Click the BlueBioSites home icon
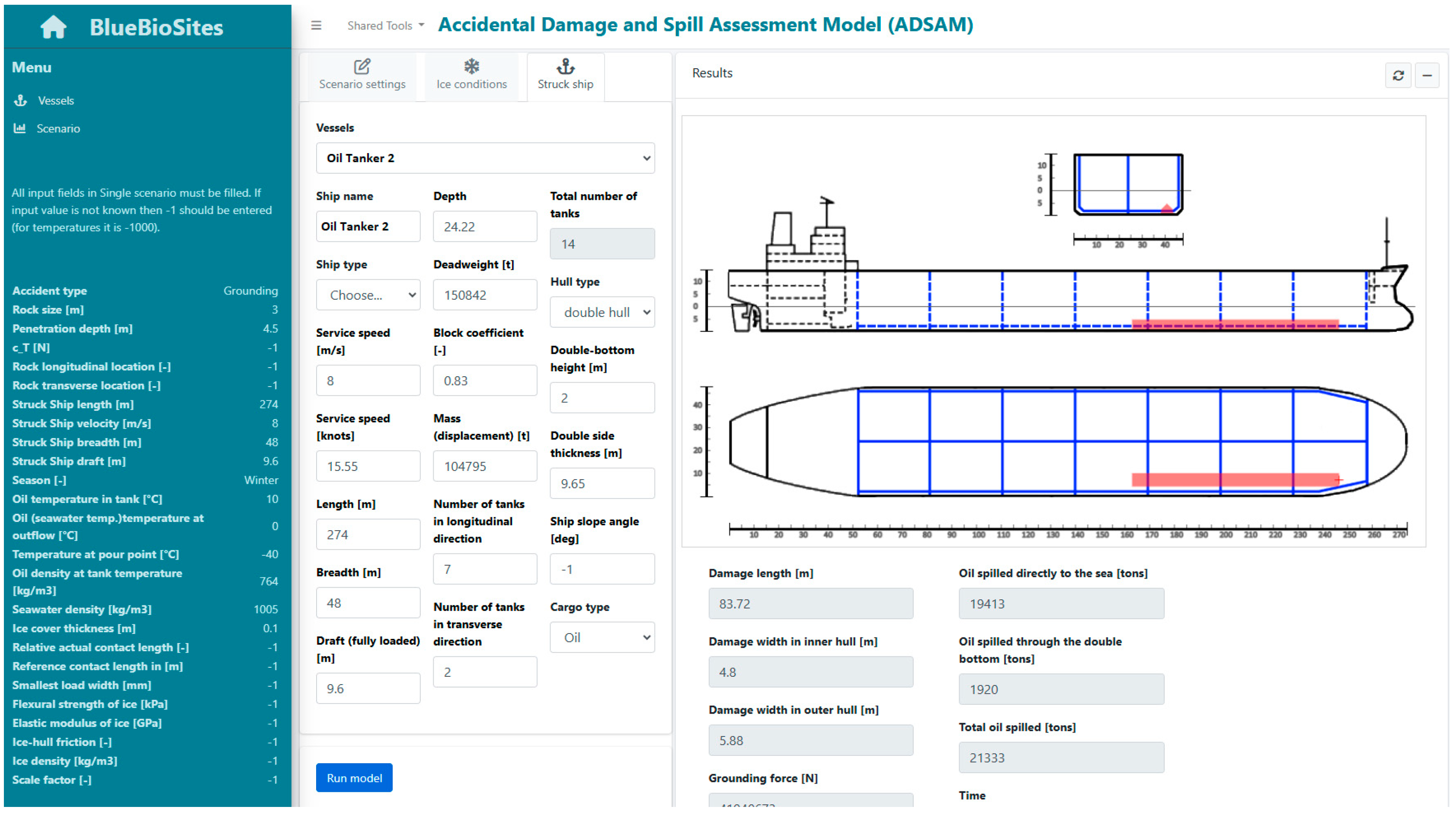This screenshot has width=1456, height=813. pyautogui.click(x=53, y=27)
